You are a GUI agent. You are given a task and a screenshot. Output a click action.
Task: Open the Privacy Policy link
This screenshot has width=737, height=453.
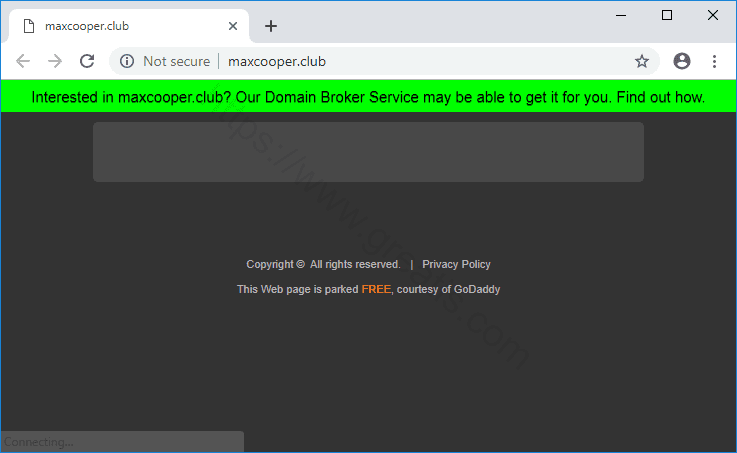click(456, 265)
